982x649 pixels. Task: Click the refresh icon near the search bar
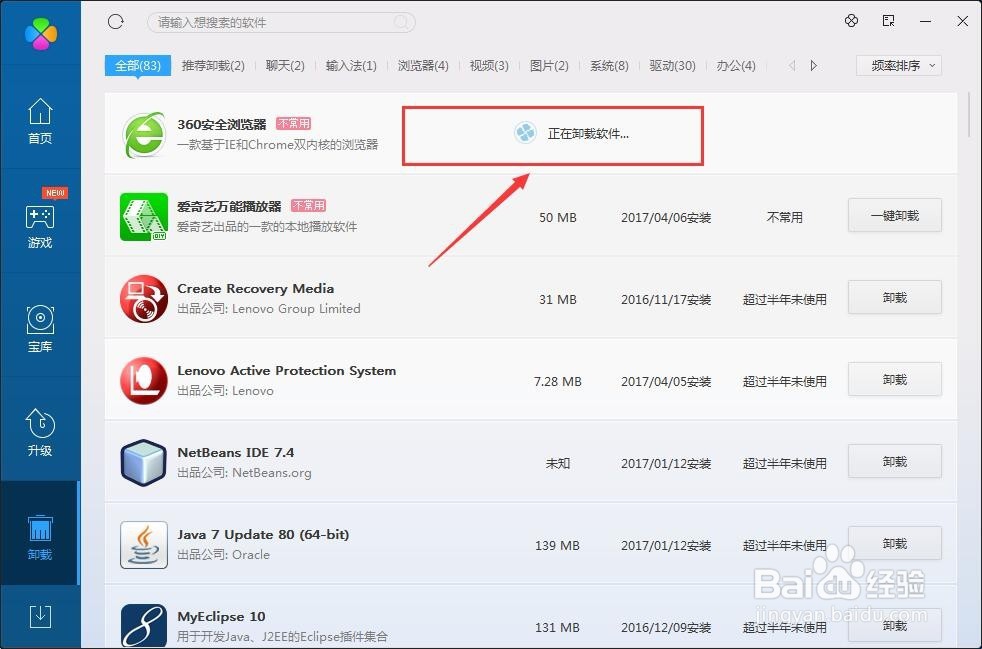(x=115, y=20)
